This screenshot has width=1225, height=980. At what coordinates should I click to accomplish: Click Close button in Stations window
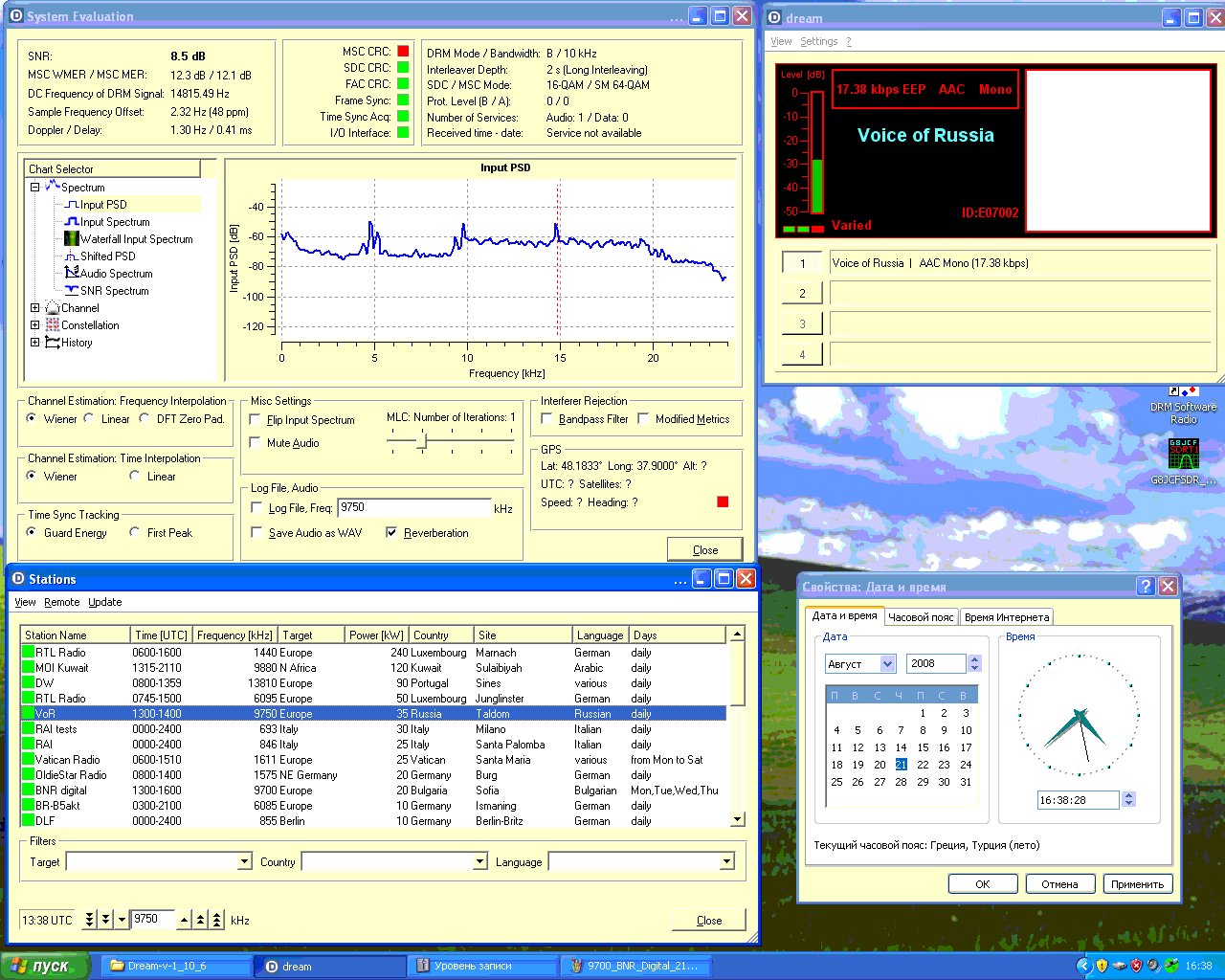point(709,920)
